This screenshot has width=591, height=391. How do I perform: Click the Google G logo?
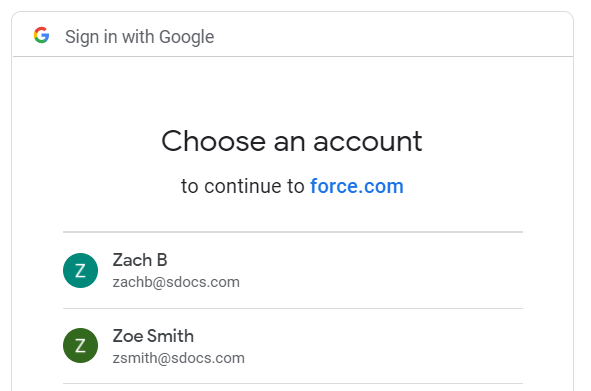[41, 35]
